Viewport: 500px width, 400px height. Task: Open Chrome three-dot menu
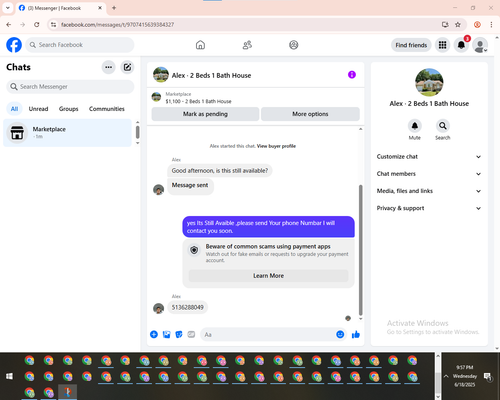coord(491,25)
